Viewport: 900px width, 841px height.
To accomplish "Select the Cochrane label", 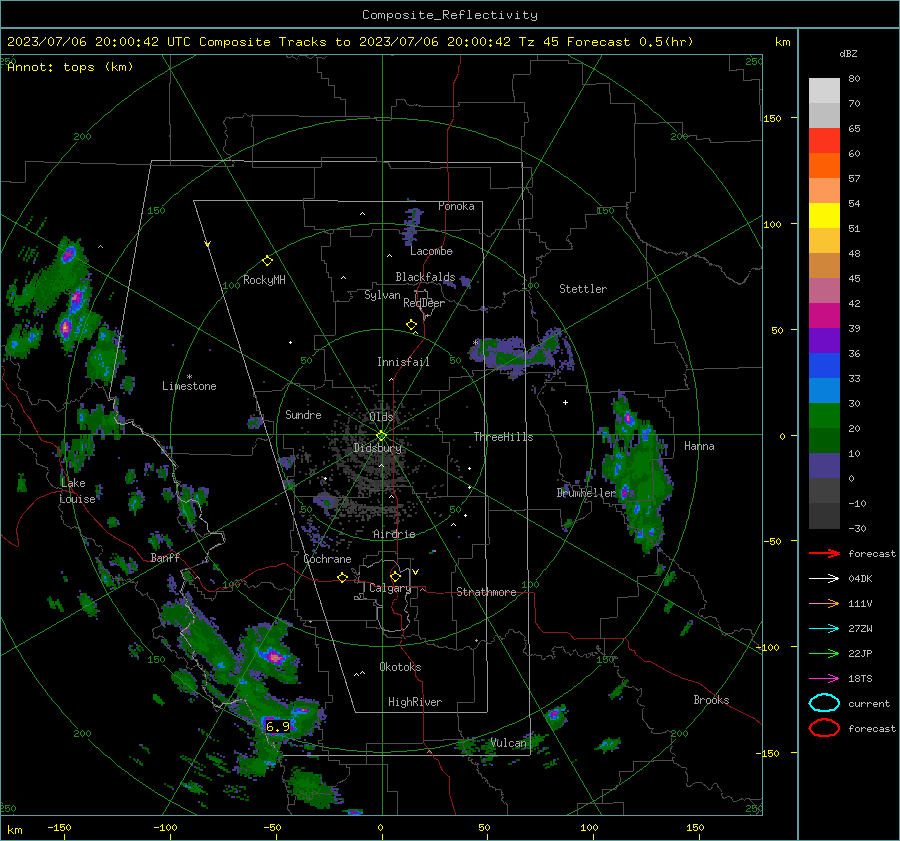I will tap(327, 559).
